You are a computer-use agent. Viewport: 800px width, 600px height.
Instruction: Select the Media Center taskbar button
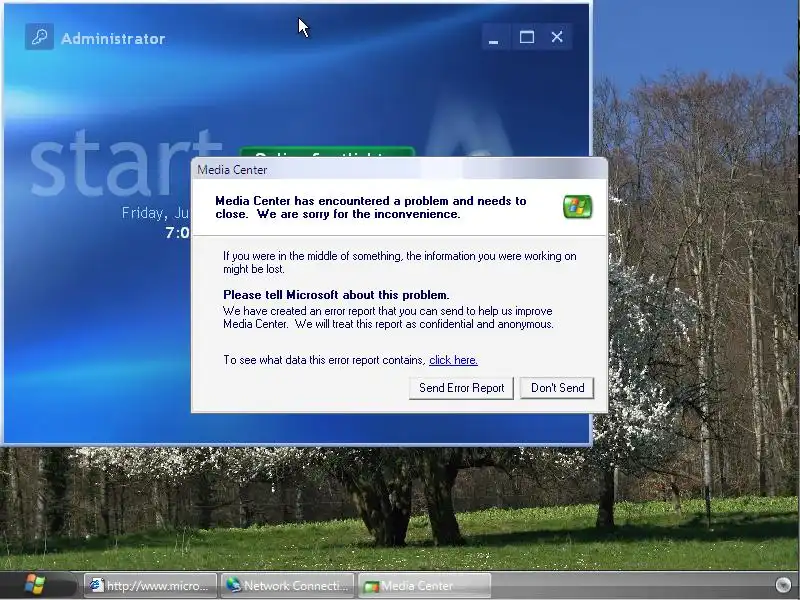coord(424,586)
